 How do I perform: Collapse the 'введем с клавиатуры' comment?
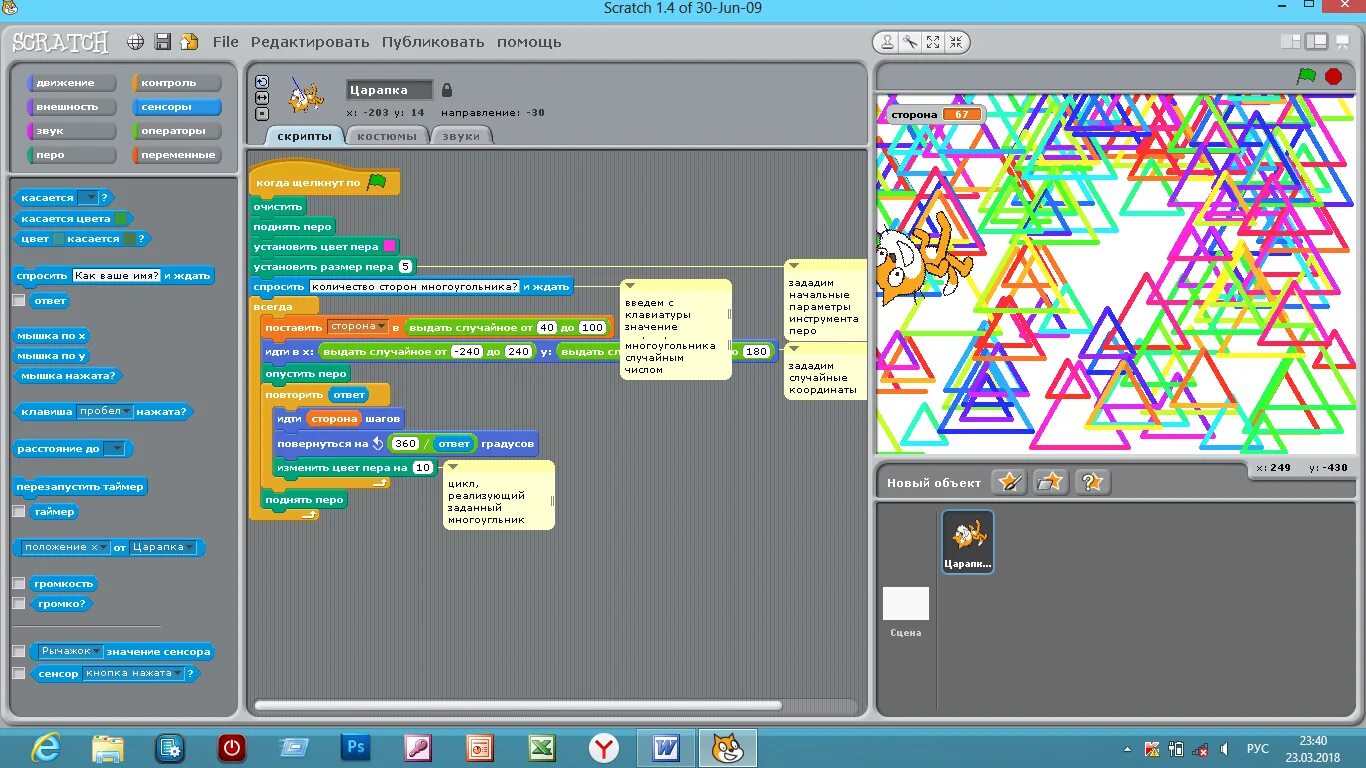coord(629,286)
